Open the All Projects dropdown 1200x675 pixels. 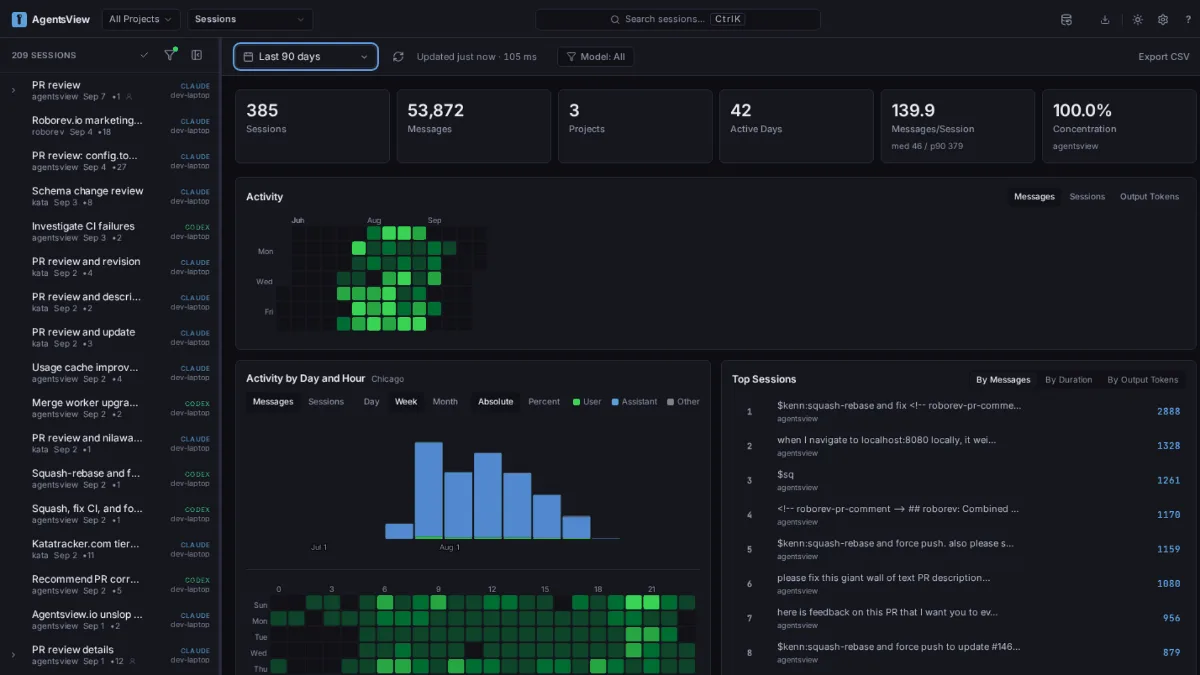click(x=141, y=19)
